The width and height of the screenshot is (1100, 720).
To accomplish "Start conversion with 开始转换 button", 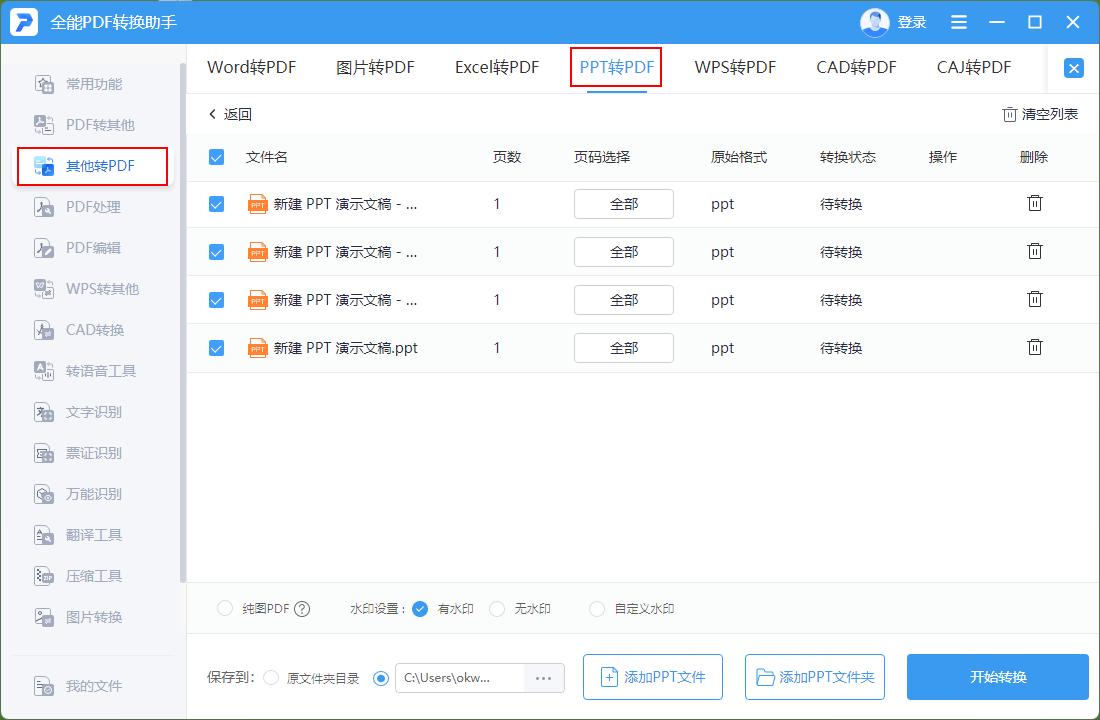I will point(996,677).
